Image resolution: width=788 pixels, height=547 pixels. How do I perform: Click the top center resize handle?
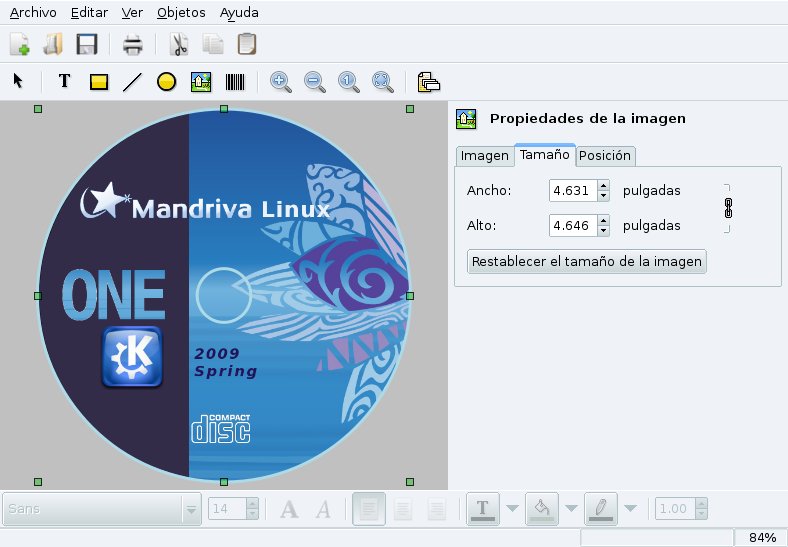(224, 109)
